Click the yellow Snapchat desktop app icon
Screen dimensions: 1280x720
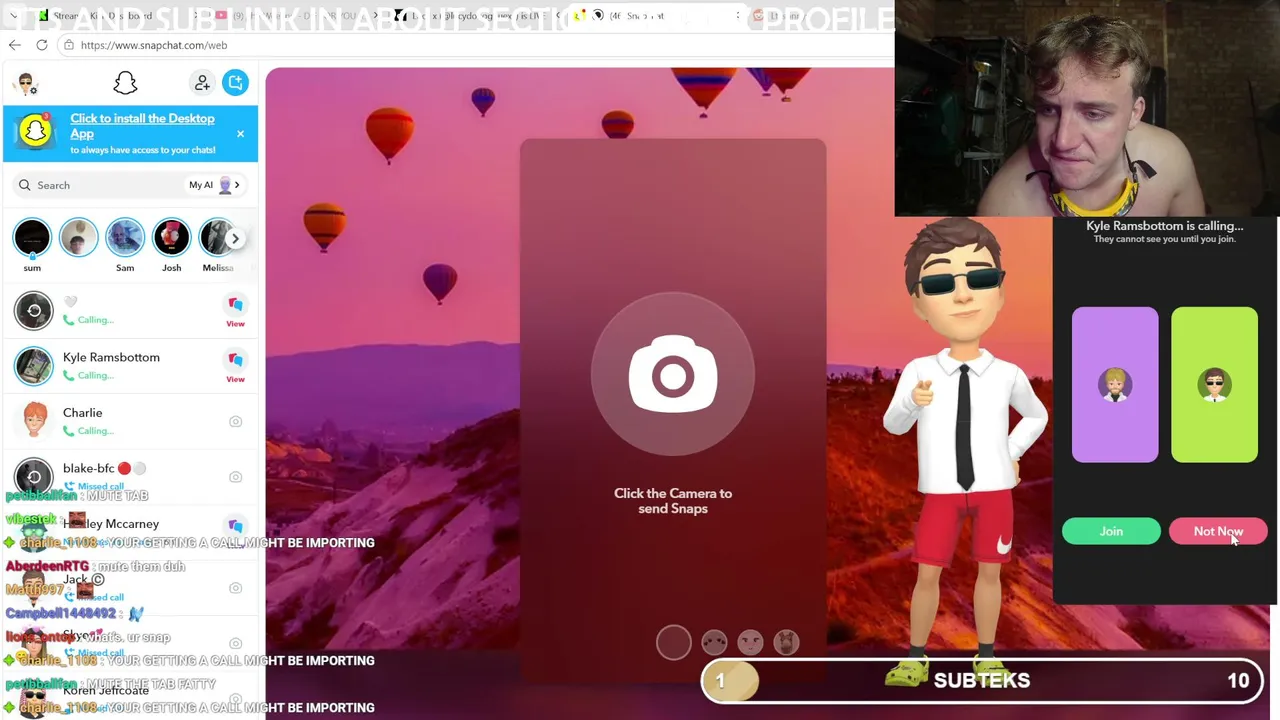pyautogui.click(x=36, y=132)
